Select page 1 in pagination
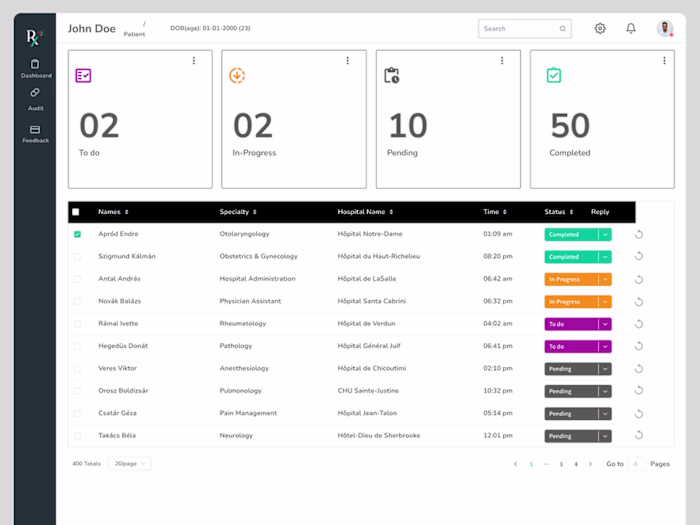700x525 pixels. tap(531, 464)
